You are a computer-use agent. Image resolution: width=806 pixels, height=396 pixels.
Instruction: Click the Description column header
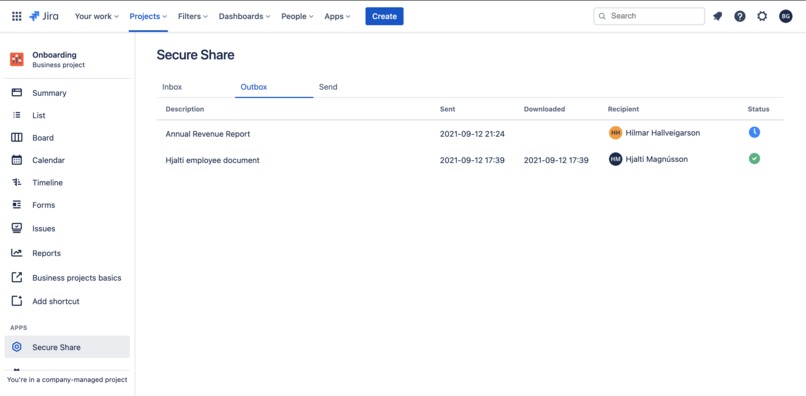coord(185,109)
